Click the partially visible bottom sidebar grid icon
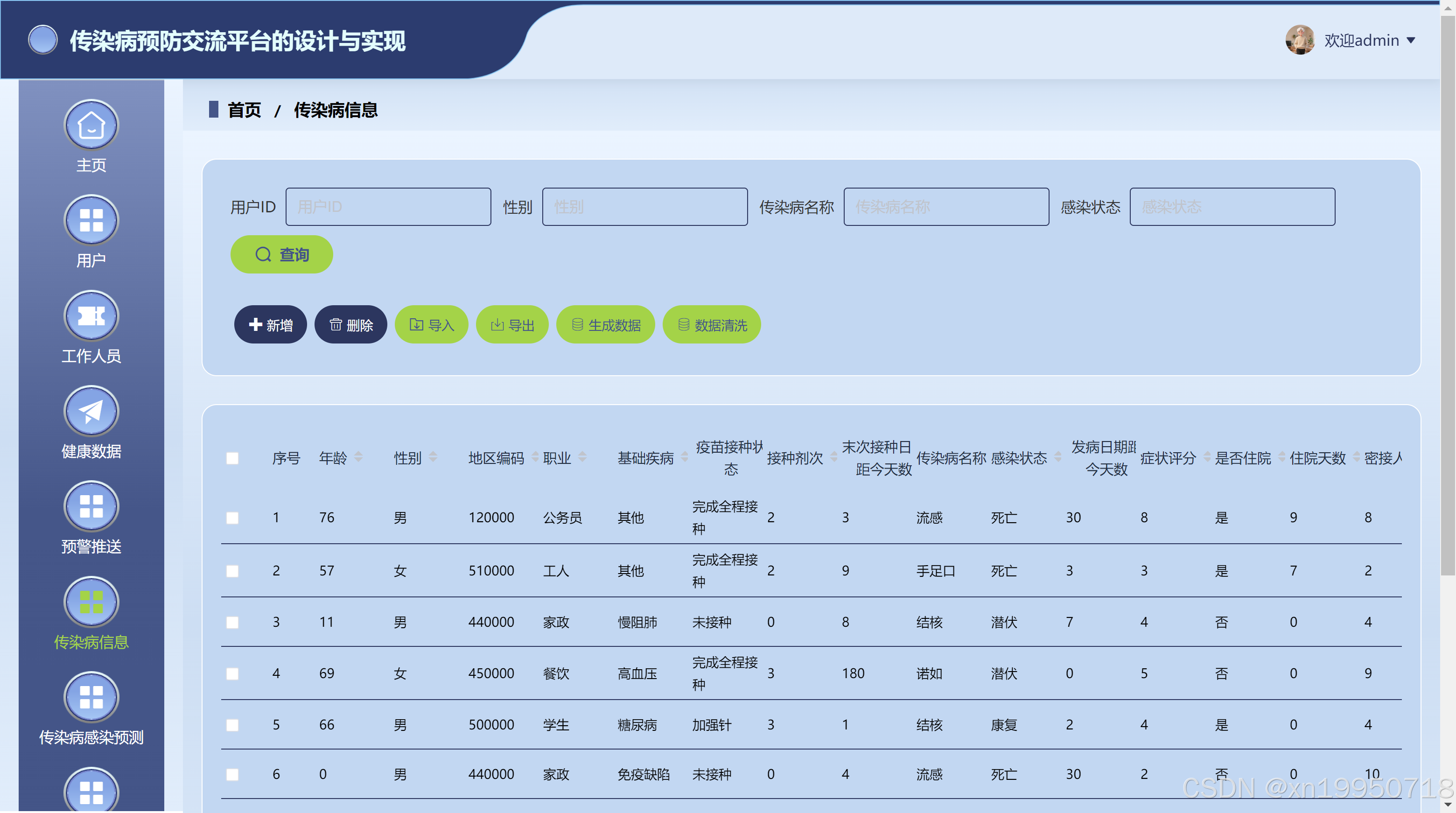Screen dimensions: 1456x813 (91, 789)
